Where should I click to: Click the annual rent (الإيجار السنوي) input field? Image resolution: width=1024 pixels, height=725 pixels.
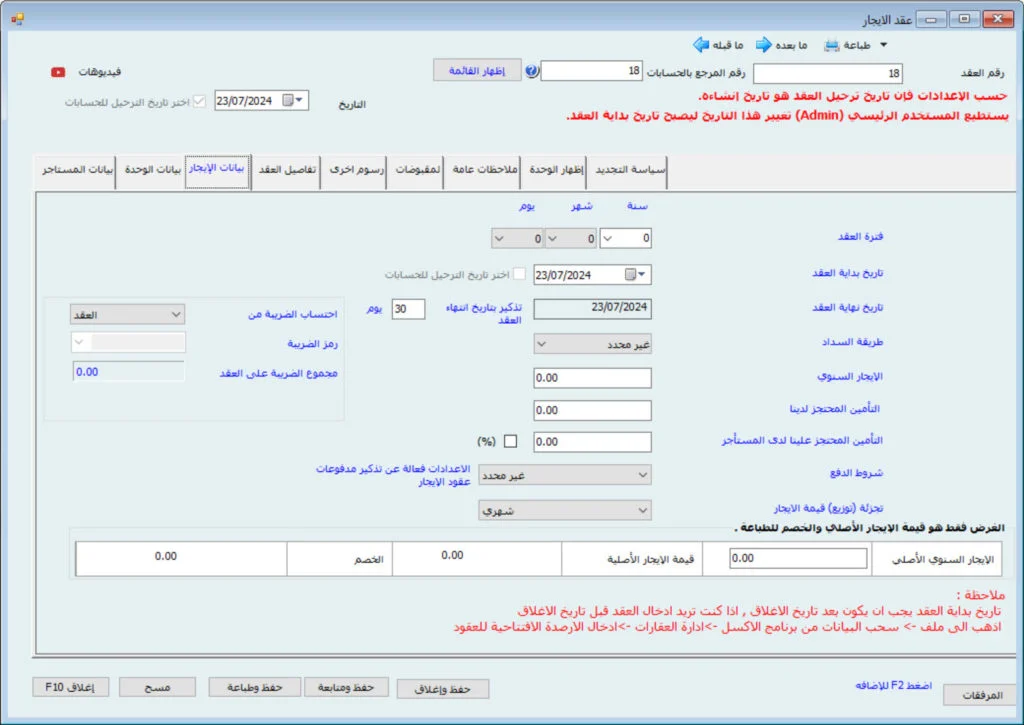click(x=592, y=378)
